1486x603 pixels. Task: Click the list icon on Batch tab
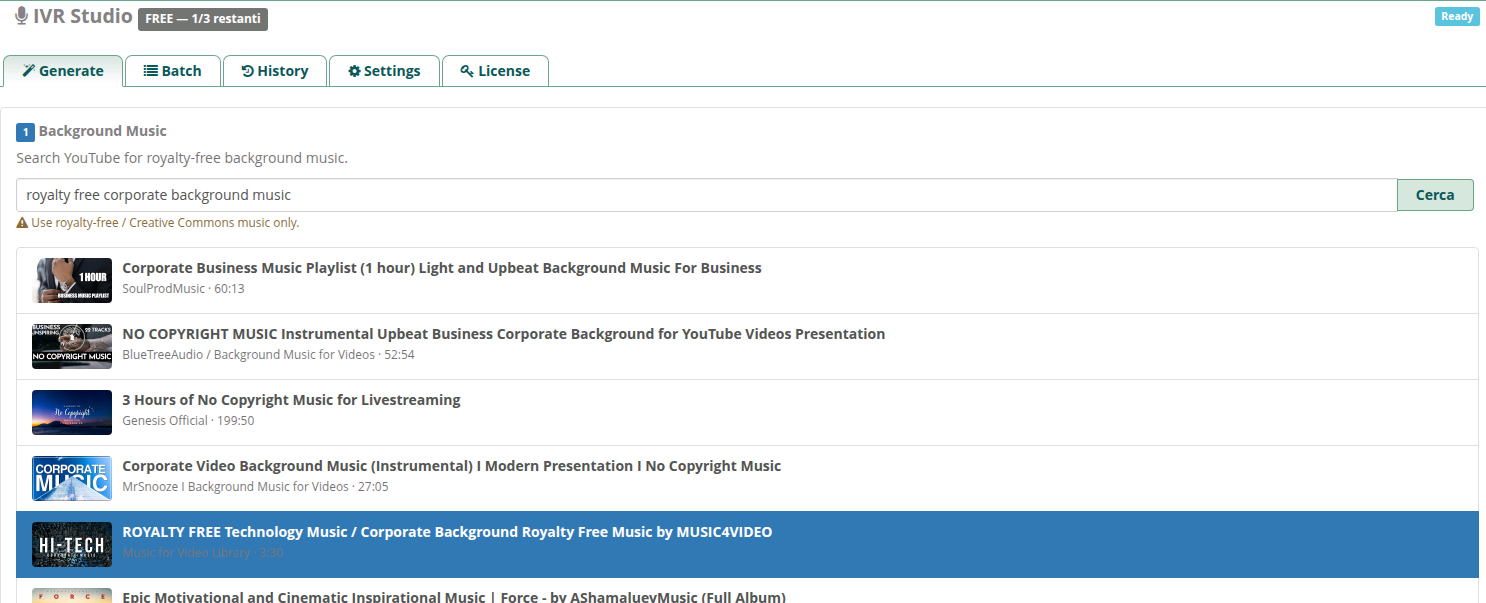click(x=150, y=71)
